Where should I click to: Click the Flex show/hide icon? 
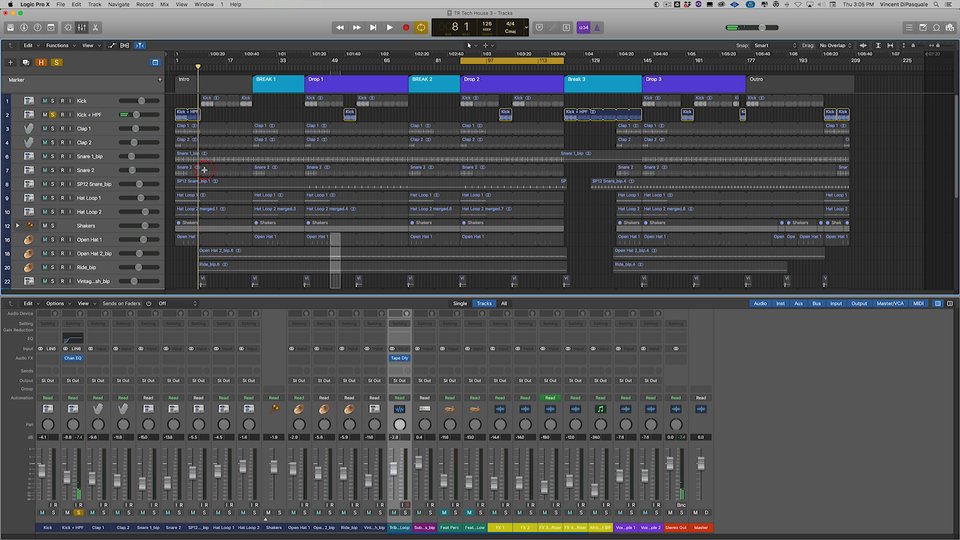pyautogui.click(x=125, y=45)
